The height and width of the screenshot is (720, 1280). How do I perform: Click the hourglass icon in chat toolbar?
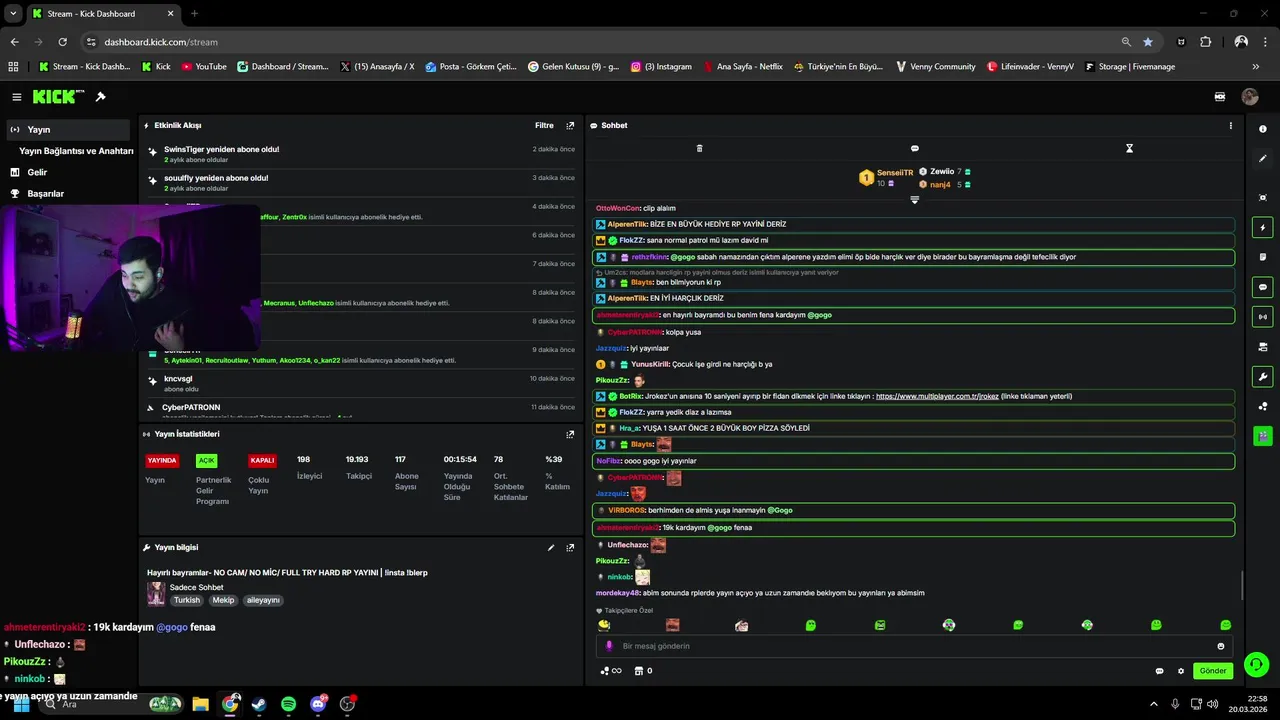pyautogui.click(x=1129, y=148)
